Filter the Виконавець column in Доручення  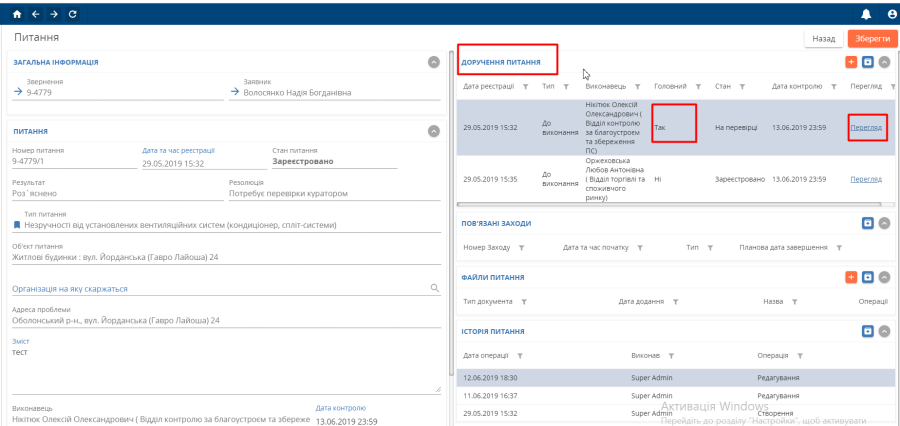tap(637, 86)
